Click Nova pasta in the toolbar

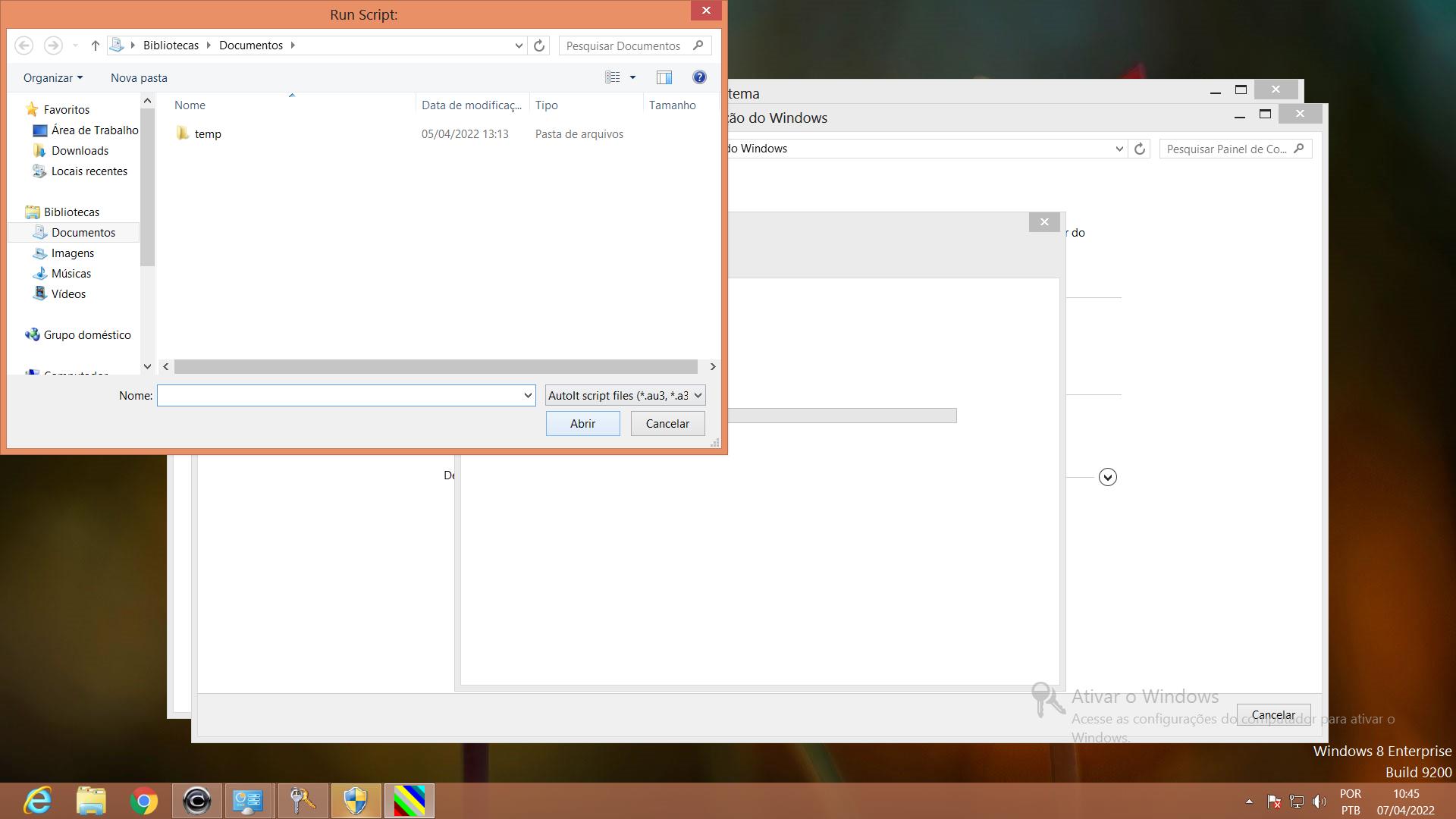(139, 77)
